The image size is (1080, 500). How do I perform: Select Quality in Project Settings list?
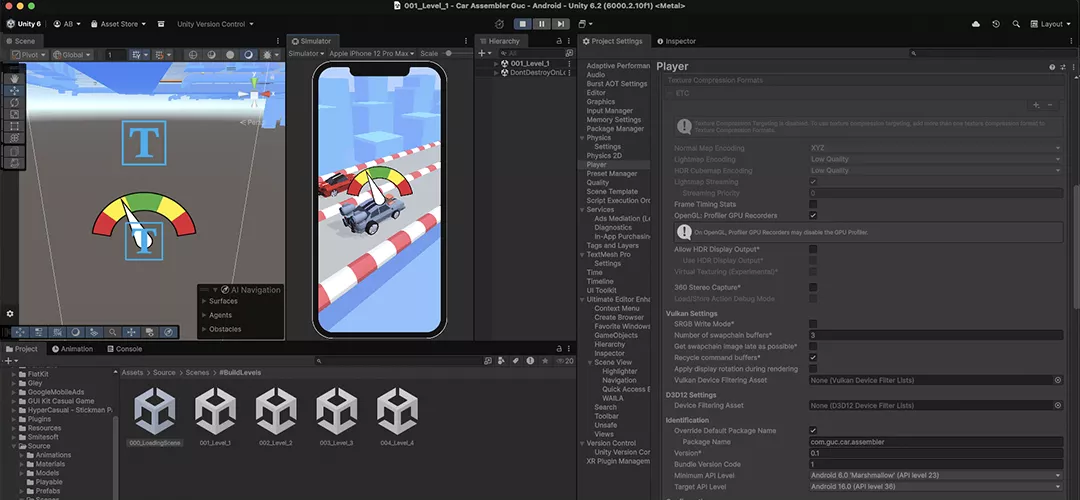pos(597,182)
